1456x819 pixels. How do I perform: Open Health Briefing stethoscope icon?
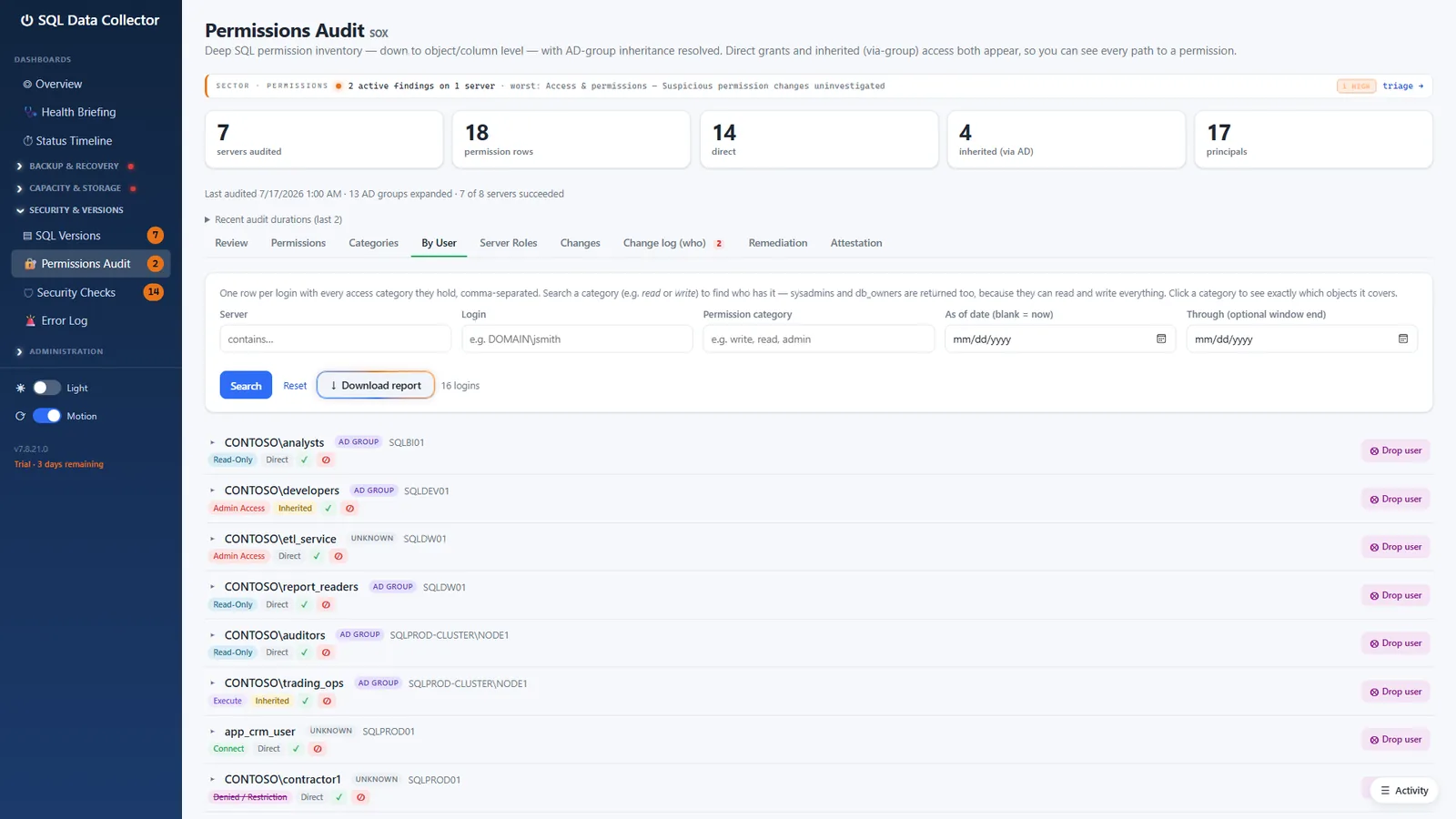30,112
